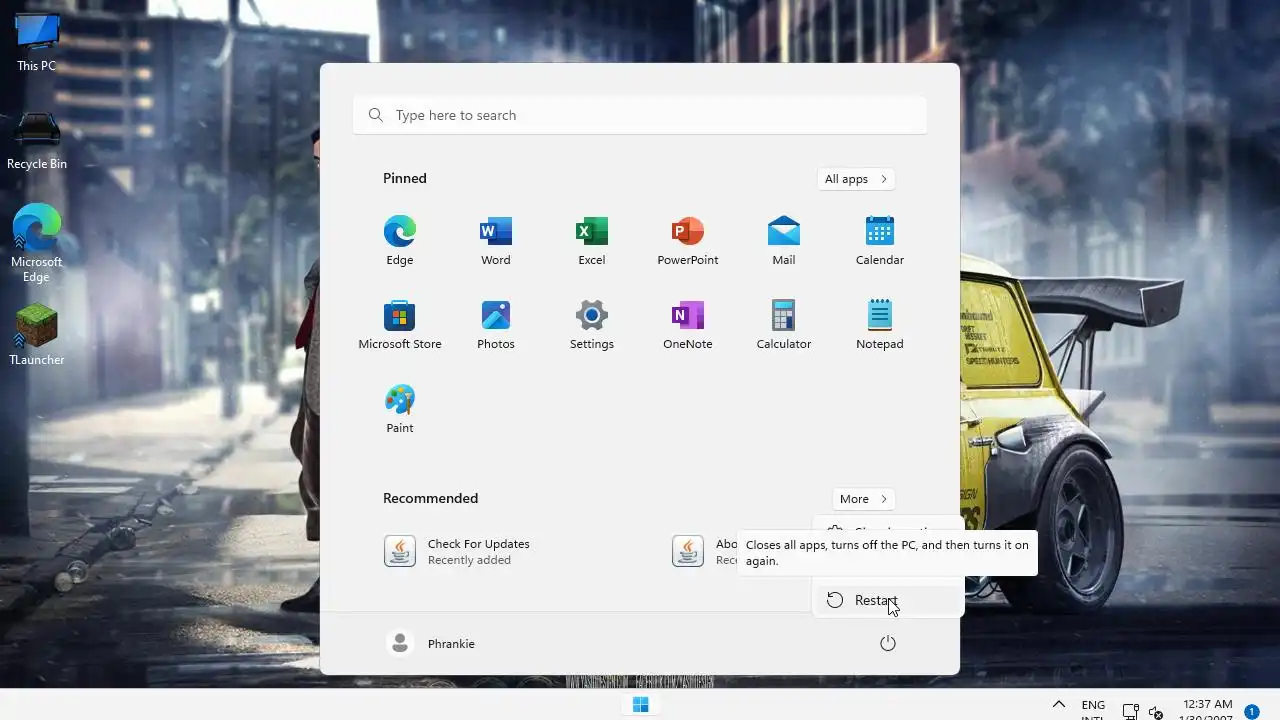Open the Photos app
Screen dimensions: 1280x720
[496, 325]
